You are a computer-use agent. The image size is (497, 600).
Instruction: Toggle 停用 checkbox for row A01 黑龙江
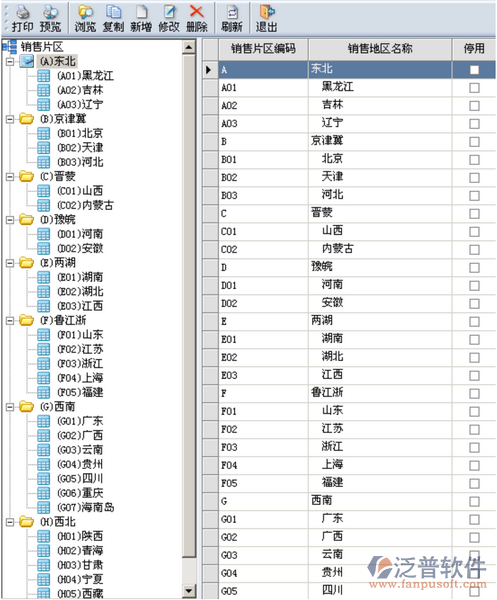(474, 88)
